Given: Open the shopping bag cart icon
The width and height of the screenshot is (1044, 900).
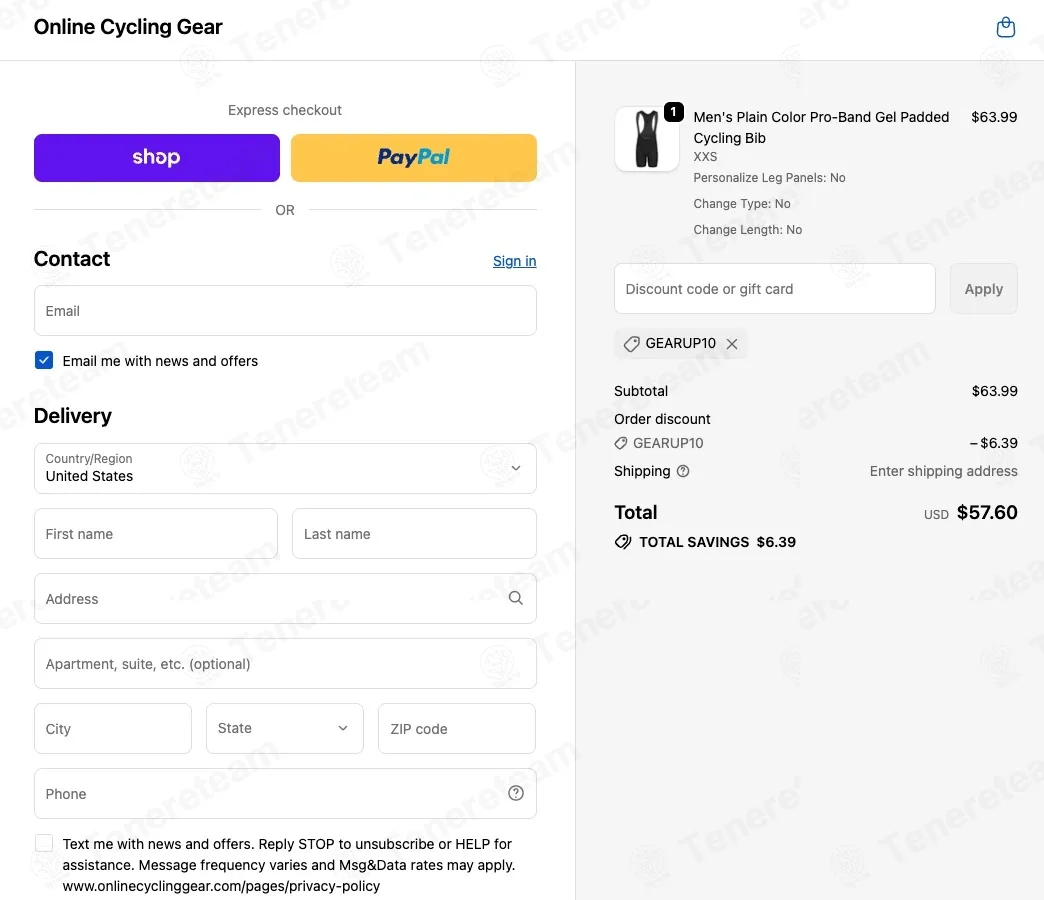Looking at the screenshot, I should tap(1005, 27).
